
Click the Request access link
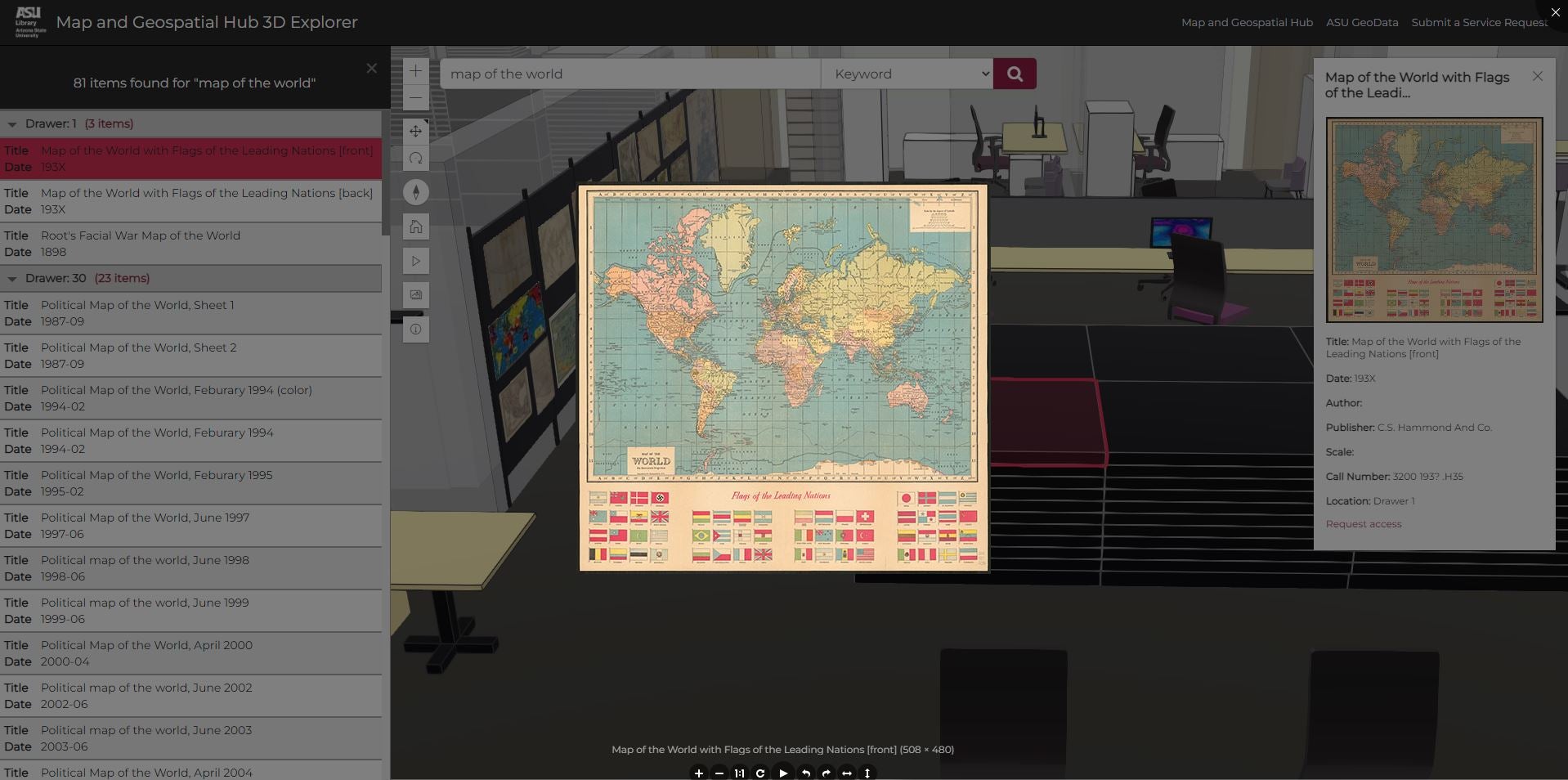[x=1363, y=524]
